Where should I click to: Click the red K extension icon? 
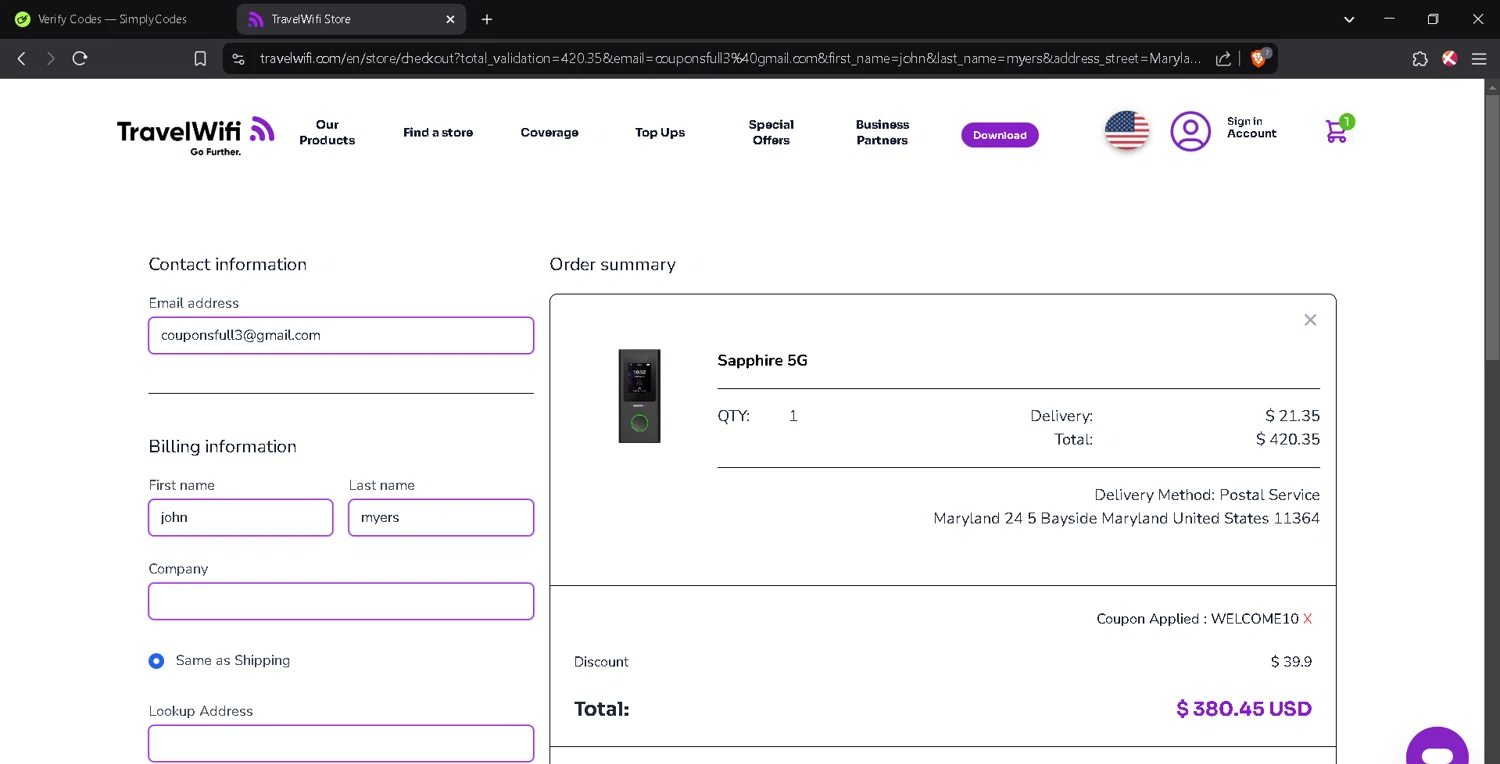point(1449,59)
